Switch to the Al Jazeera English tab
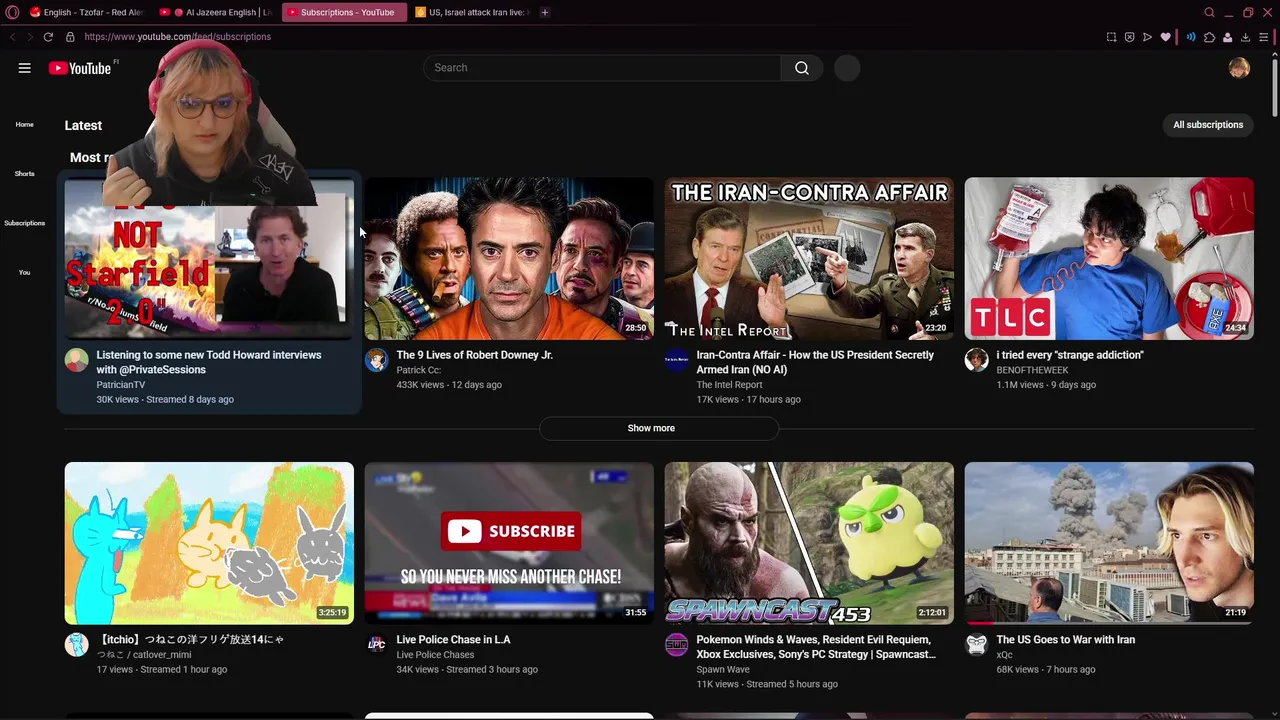The image size is (1280, 720). 217,12
